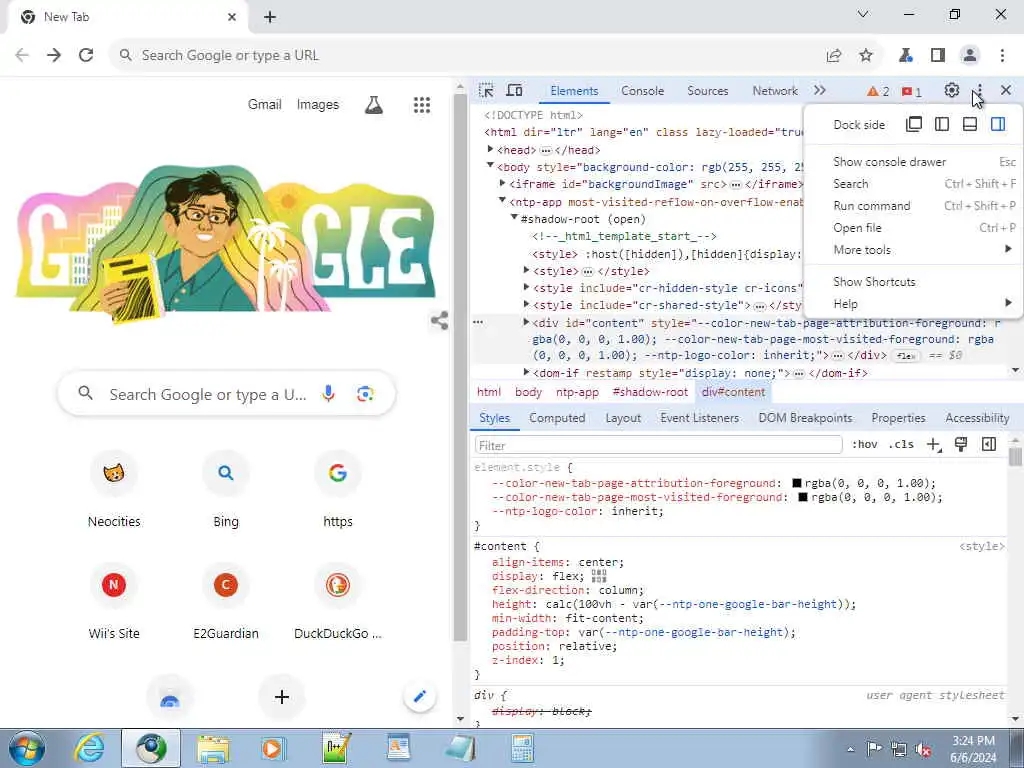This screenshot has height=768, width=1024.
Task: Customize this page pencil button
Action: point(420,697)
